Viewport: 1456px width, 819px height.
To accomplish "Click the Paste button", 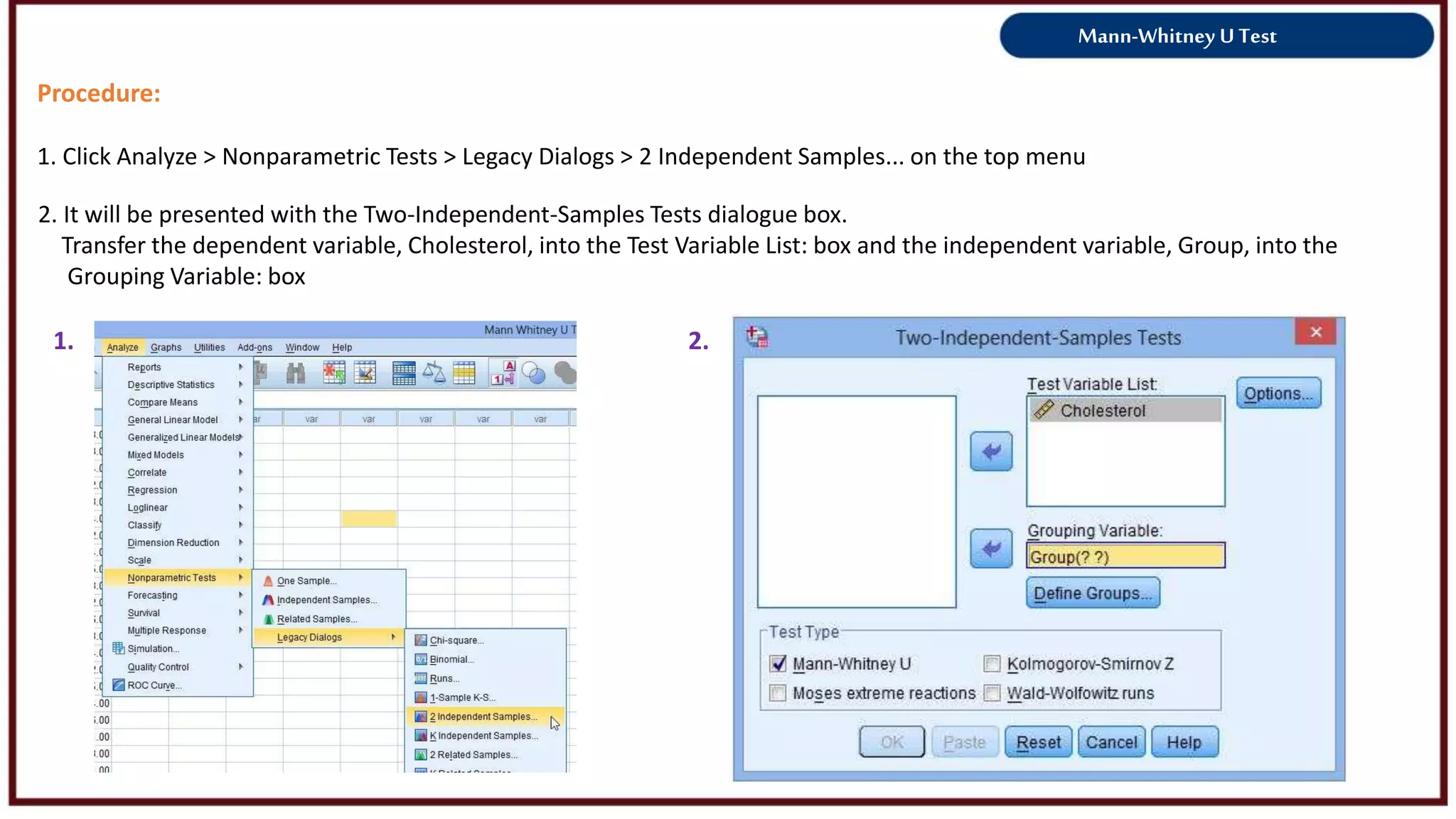I will click(965, 742).
